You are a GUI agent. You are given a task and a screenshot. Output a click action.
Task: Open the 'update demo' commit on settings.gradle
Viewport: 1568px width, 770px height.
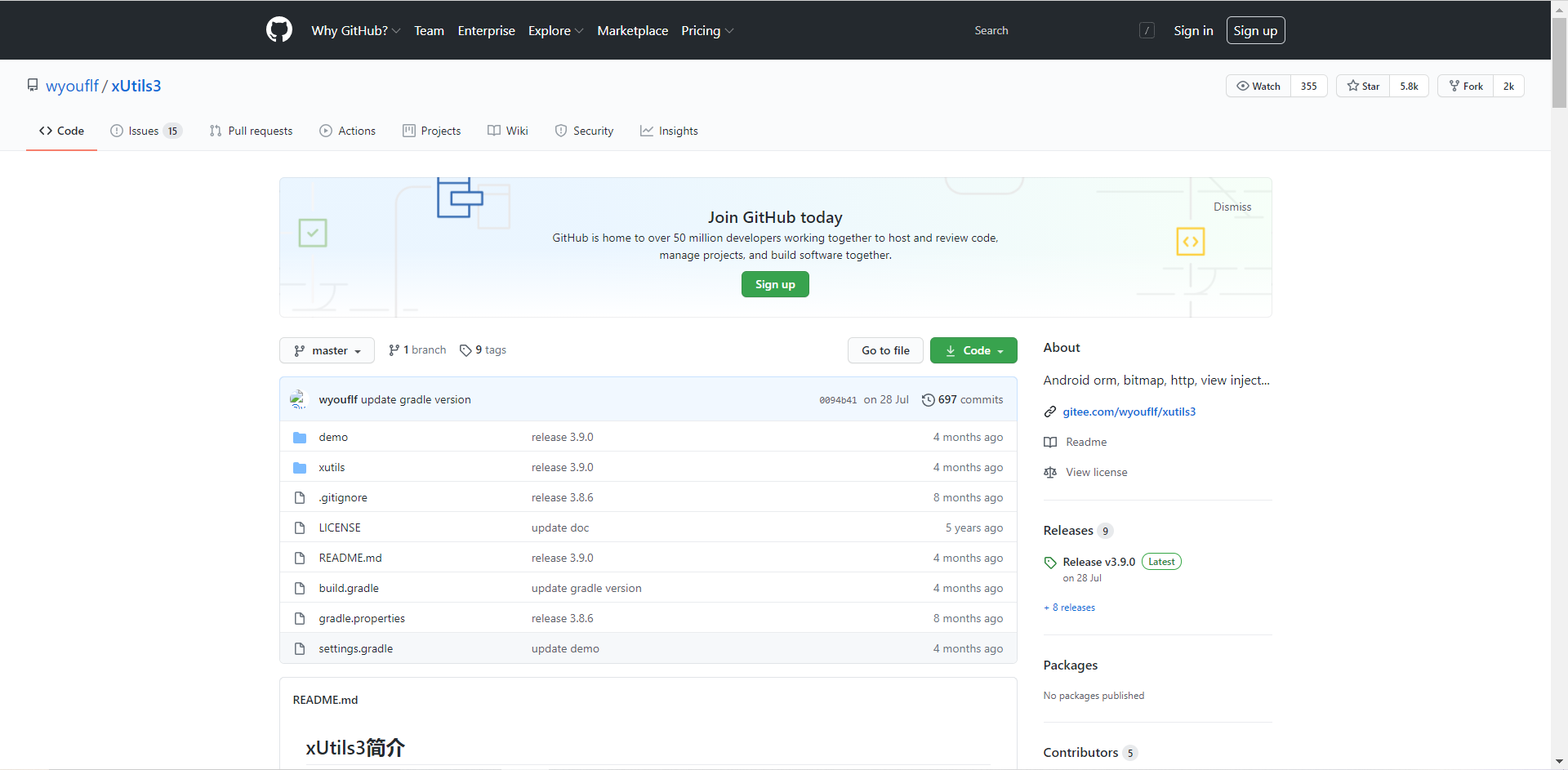point(565,649)
